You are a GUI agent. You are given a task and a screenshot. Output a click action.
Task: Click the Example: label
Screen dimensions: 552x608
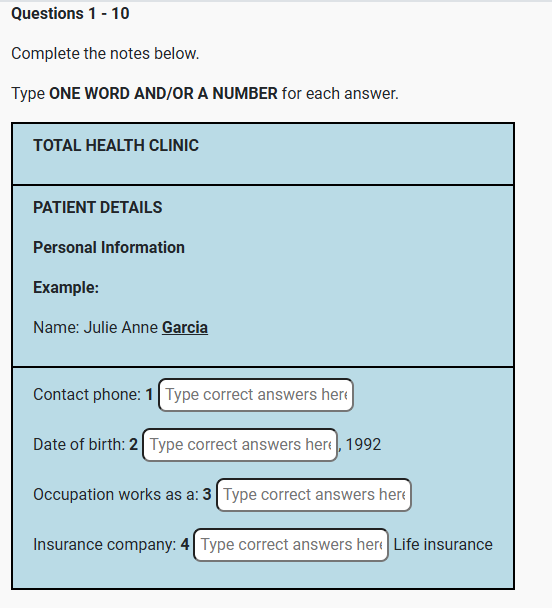[x=66, y=288]
